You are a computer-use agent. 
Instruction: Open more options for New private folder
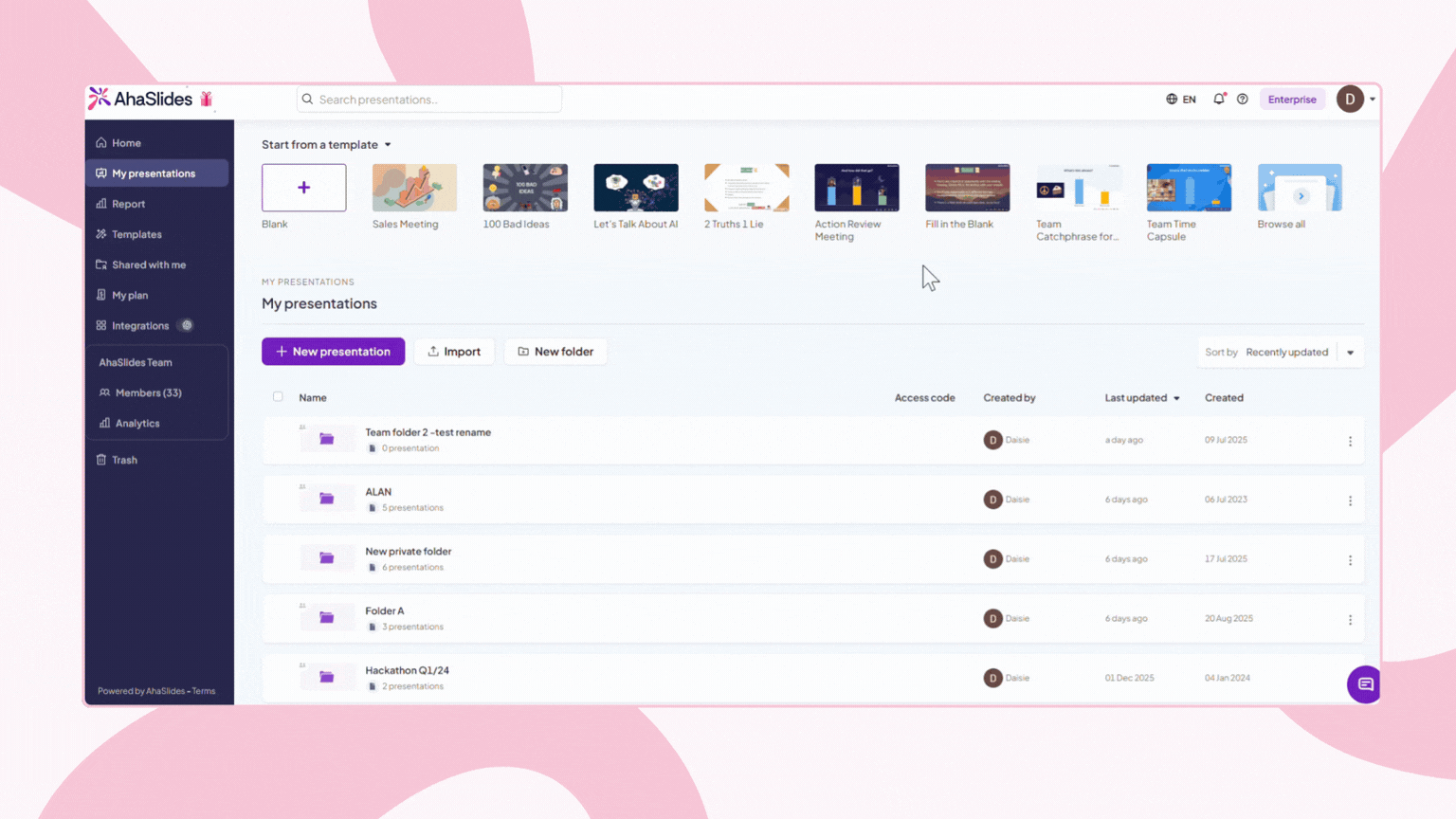[1350, 560]
